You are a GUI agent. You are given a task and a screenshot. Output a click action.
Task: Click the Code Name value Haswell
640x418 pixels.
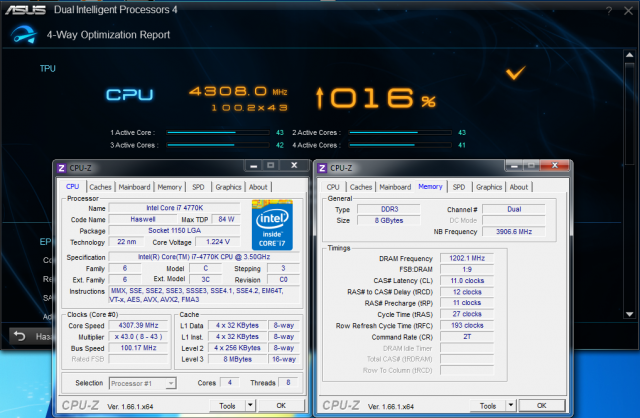[143, 220]
